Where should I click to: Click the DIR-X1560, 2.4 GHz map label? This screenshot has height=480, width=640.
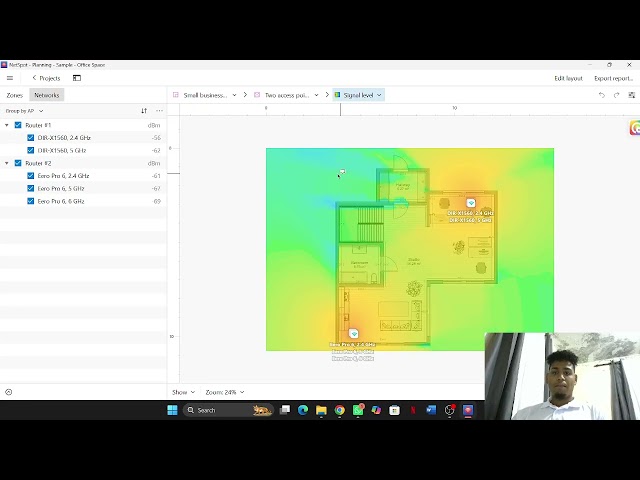pyautogui.click(x=470, y=213)
